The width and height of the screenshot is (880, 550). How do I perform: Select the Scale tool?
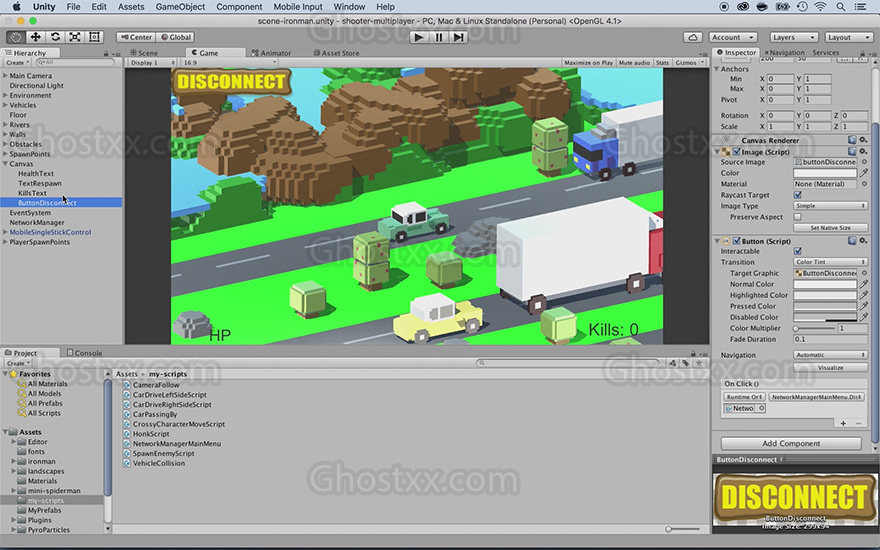point(75,37)
